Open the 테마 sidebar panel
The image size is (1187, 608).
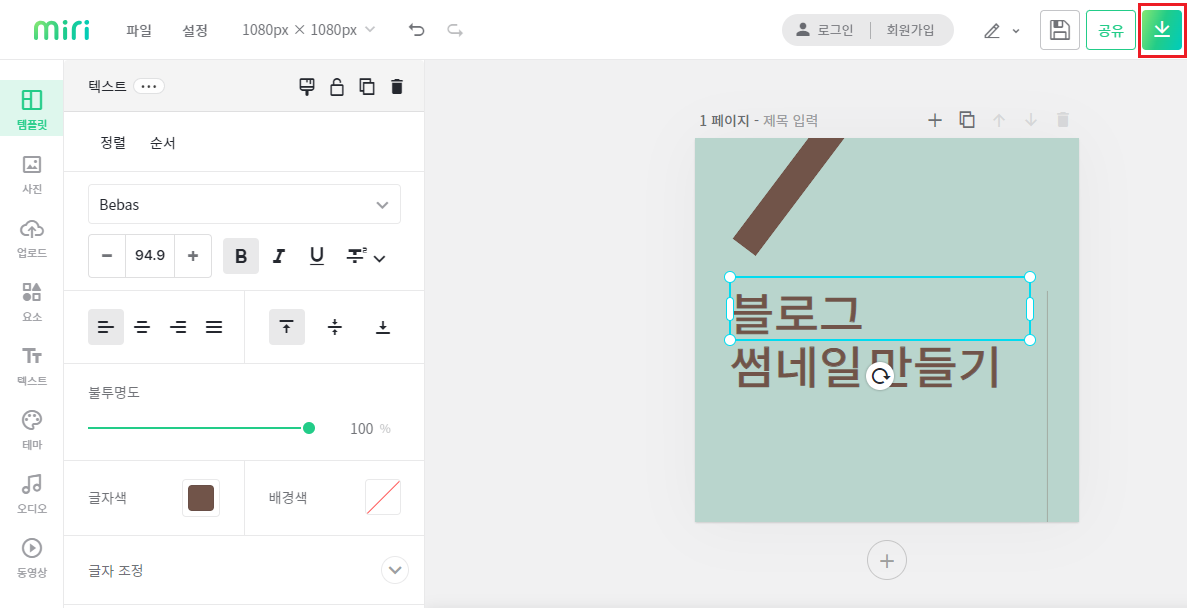[32, 429]
